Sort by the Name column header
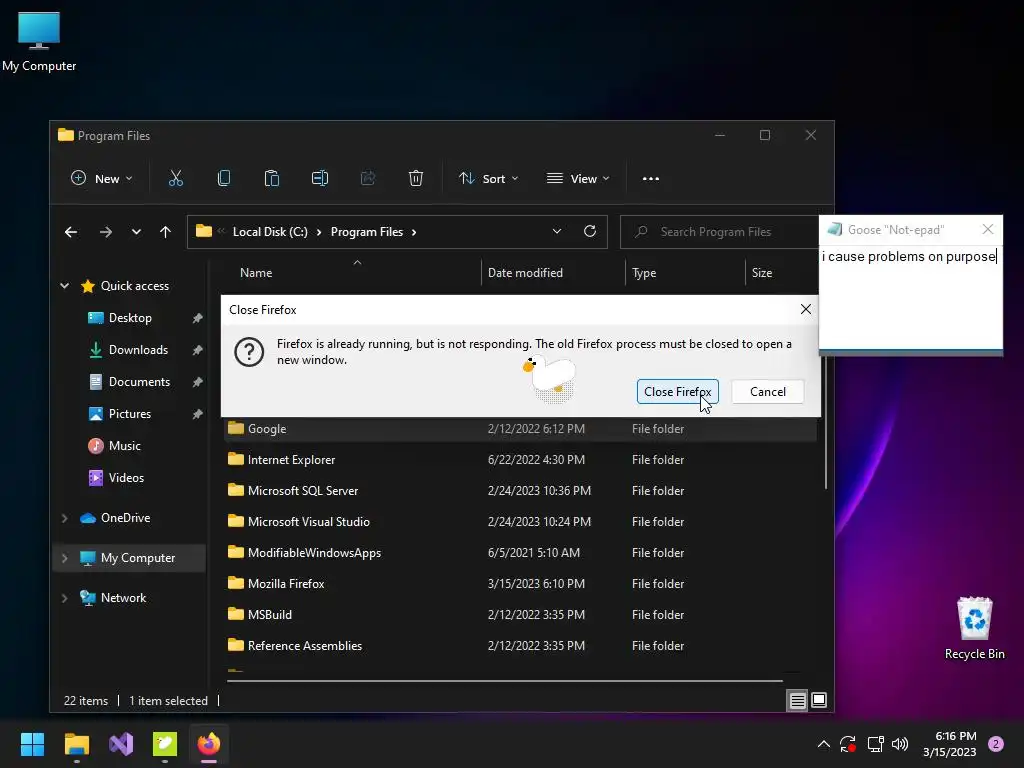1024x768 pixels. [255, 273]
